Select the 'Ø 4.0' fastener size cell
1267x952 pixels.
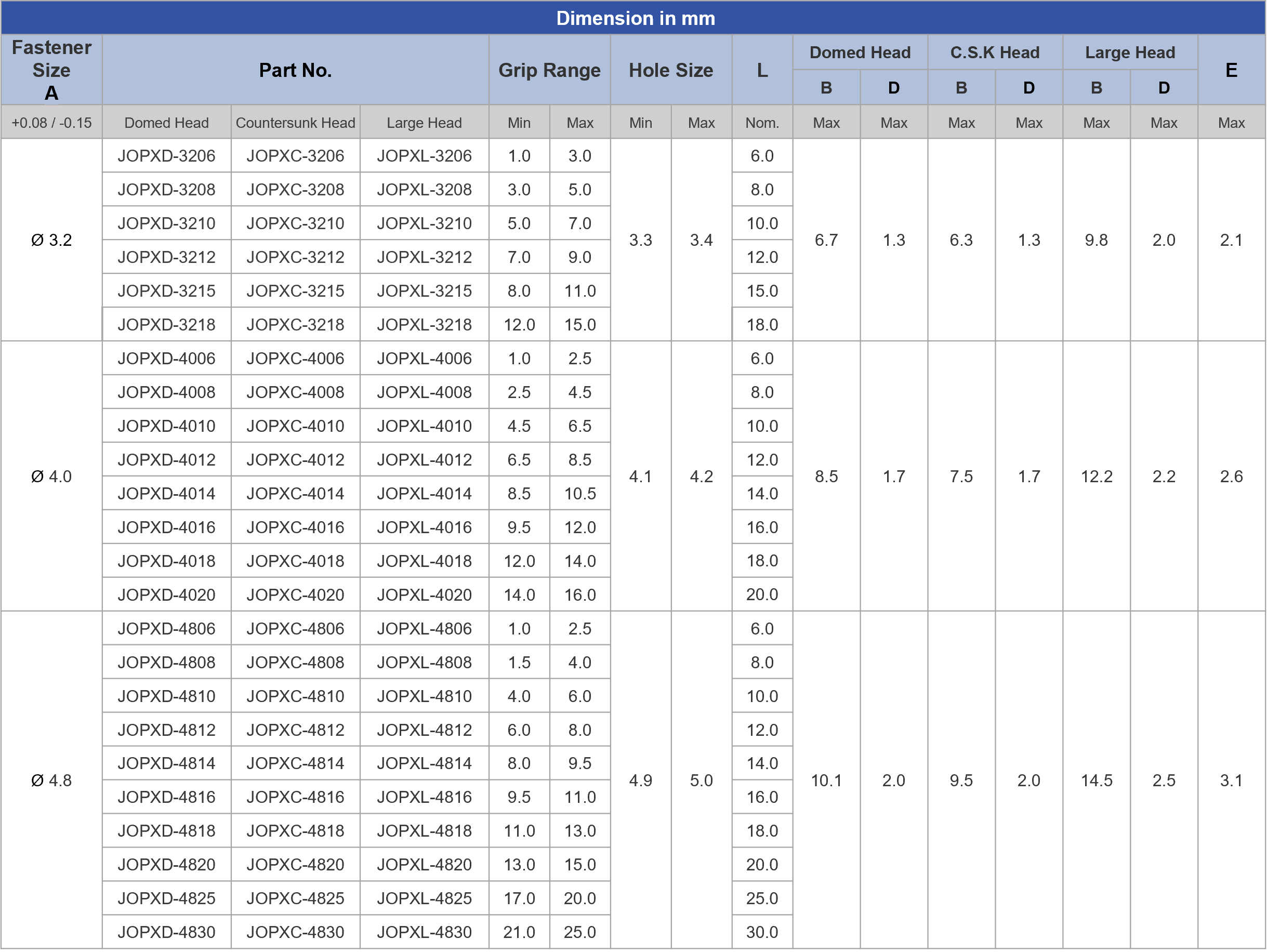click(x=51, y=477)
